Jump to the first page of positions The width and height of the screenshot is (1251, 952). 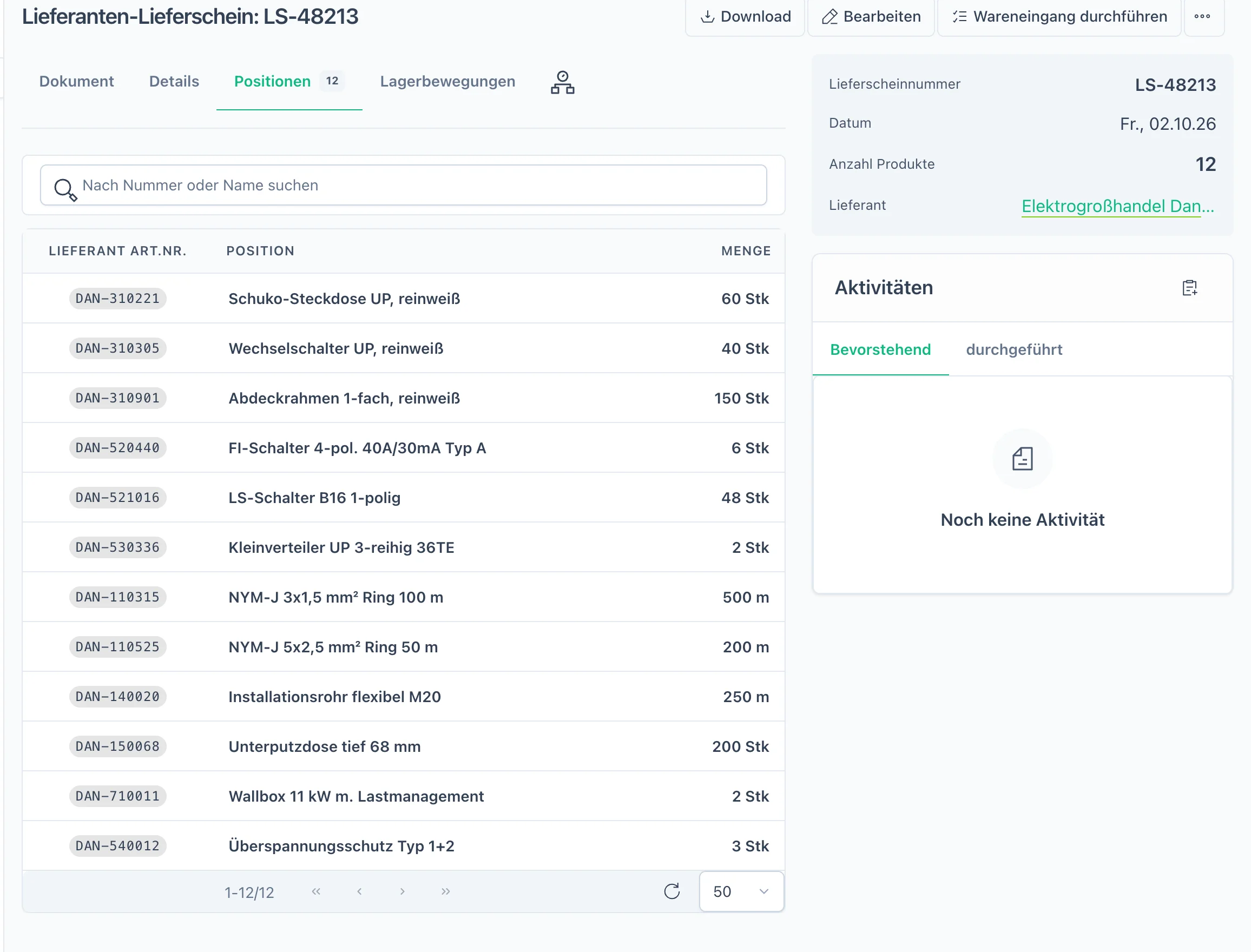(317, 891)
